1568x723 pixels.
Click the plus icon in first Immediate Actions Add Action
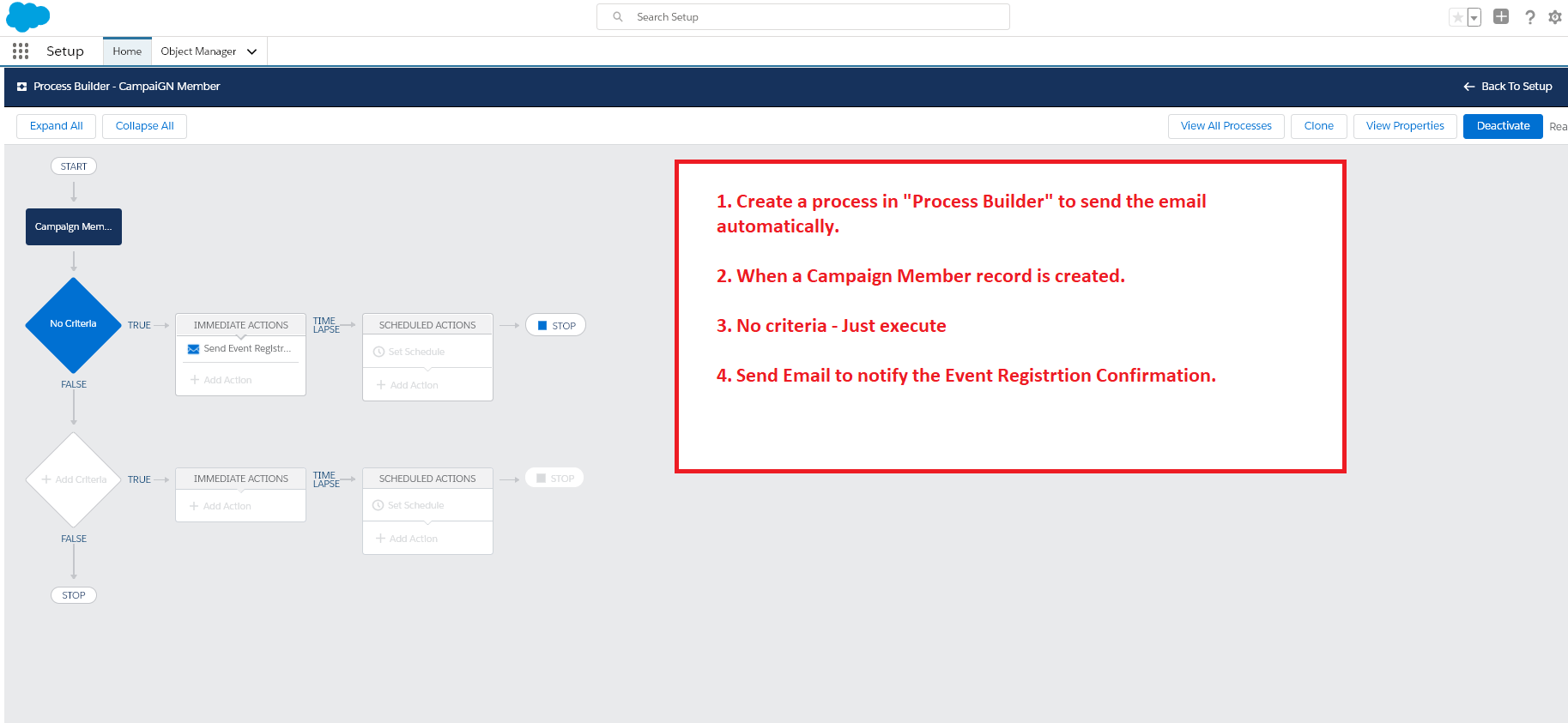(195, 380)
